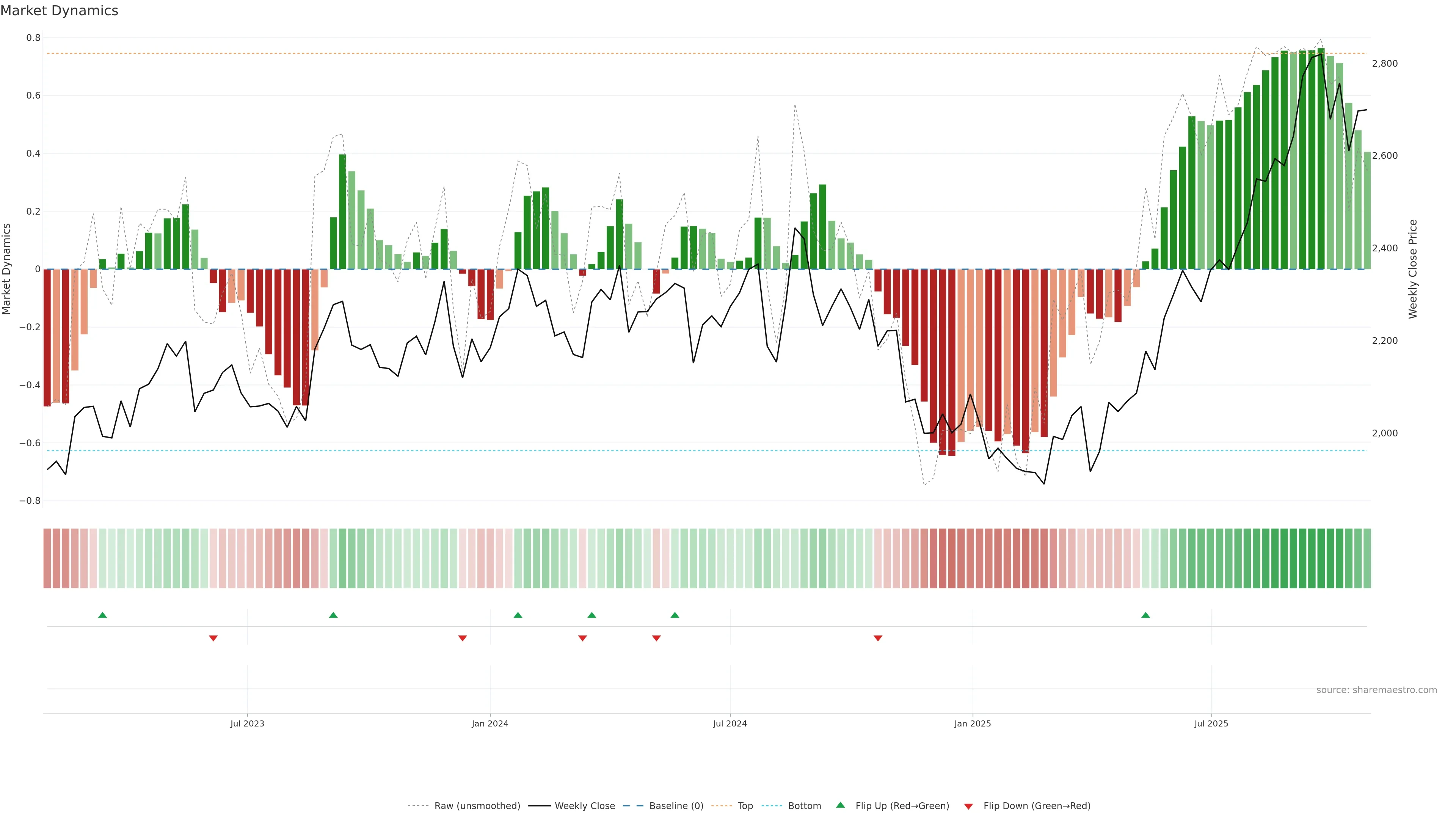Image resolution: width=1456 pixels, height=819 pixels.
Task: Click the first green flip-up marker
Action: coord(102,615)
